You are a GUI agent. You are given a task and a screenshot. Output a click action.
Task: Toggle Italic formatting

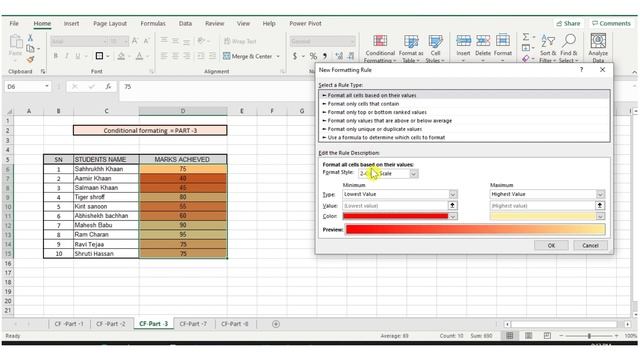coord(67,56)
